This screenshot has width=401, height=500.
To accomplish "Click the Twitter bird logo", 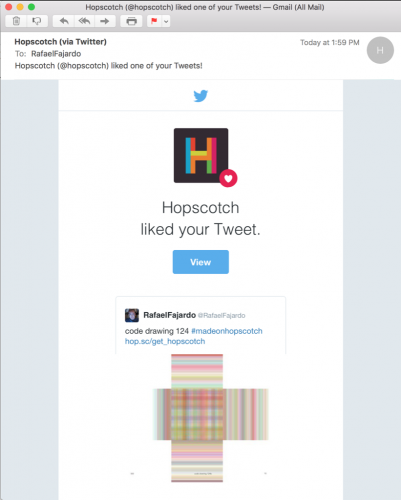I will click(201, 96).
